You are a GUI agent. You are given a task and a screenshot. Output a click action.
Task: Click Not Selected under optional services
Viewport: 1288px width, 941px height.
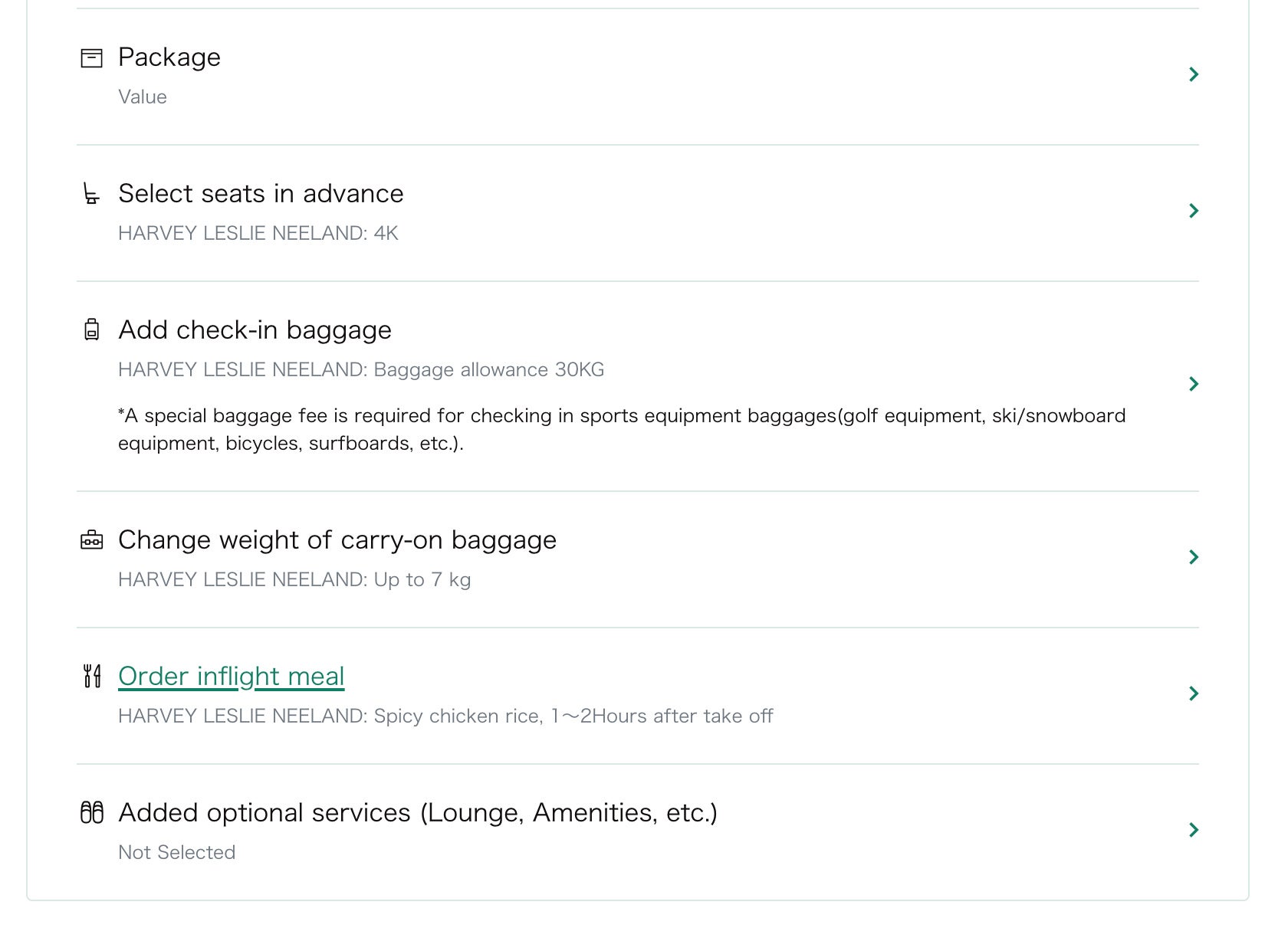point(176,851)
